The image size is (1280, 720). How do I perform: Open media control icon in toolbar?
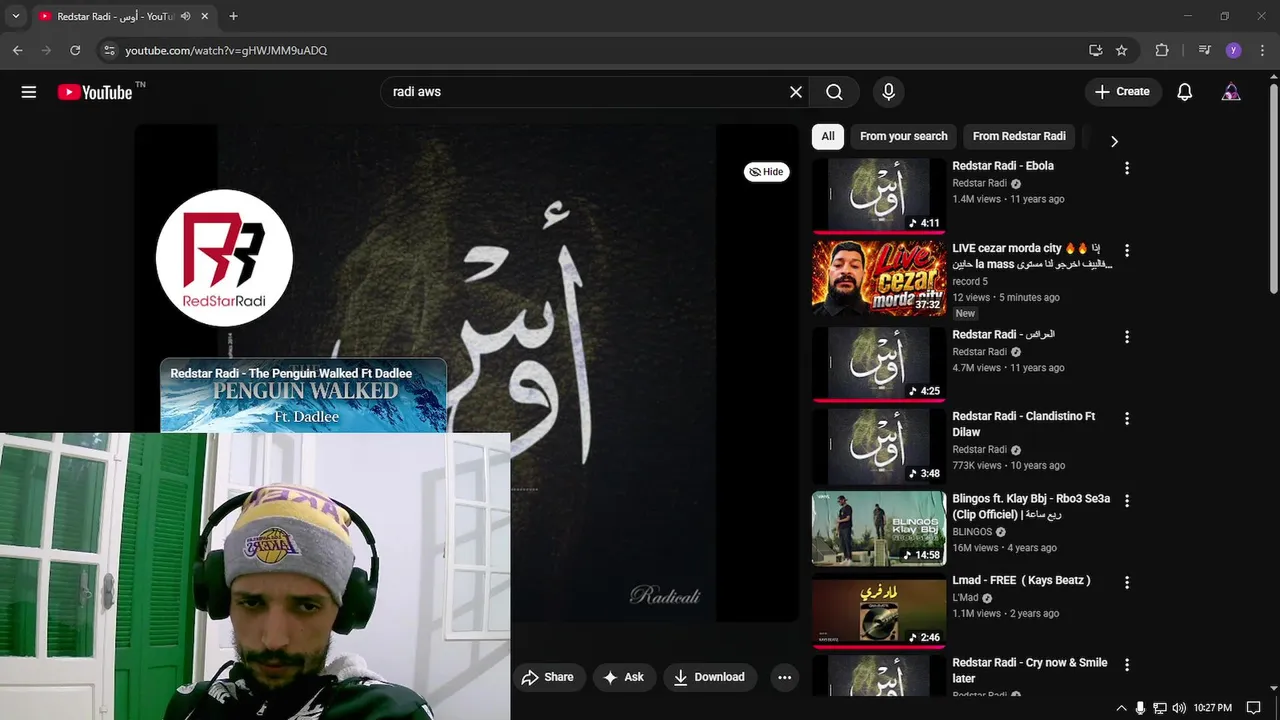(1204, 50)
